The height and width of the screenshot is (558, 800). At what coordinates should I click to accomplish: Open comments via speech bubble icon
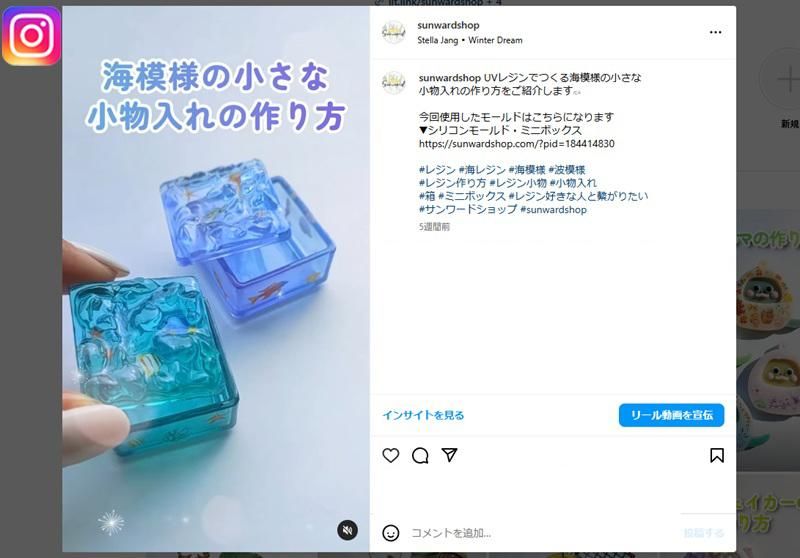point(420,455)
